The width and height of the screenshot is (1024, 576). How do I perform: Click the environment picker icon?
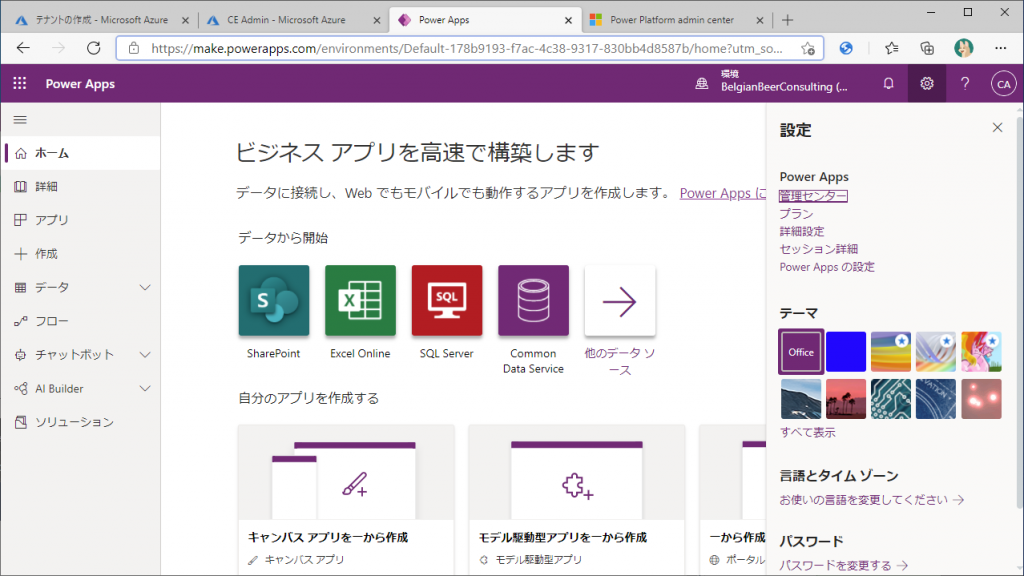coord(701,84)
